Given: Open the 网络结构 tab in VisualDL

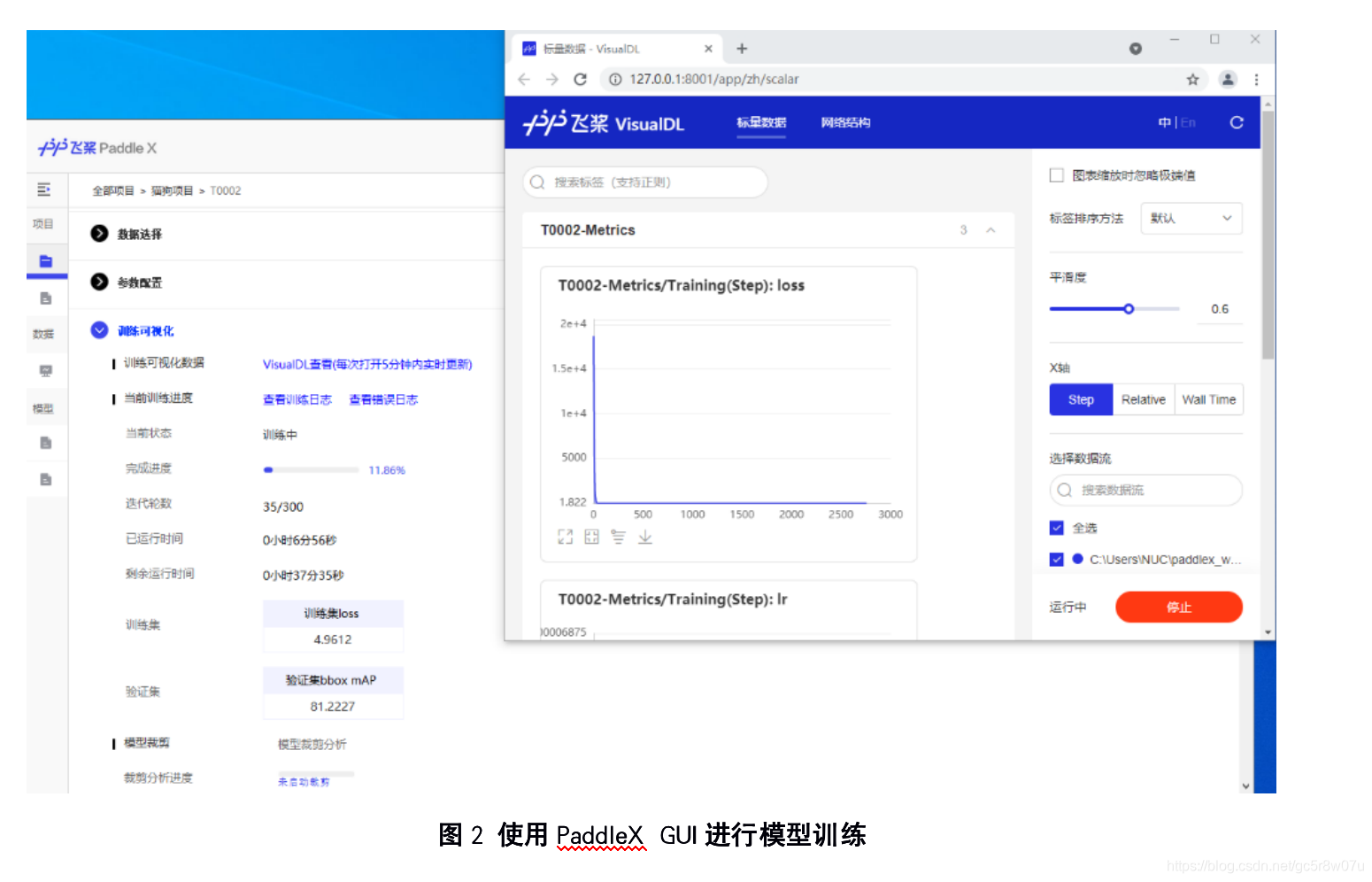Looking at the screenshot, I should [x=845, y=122].
